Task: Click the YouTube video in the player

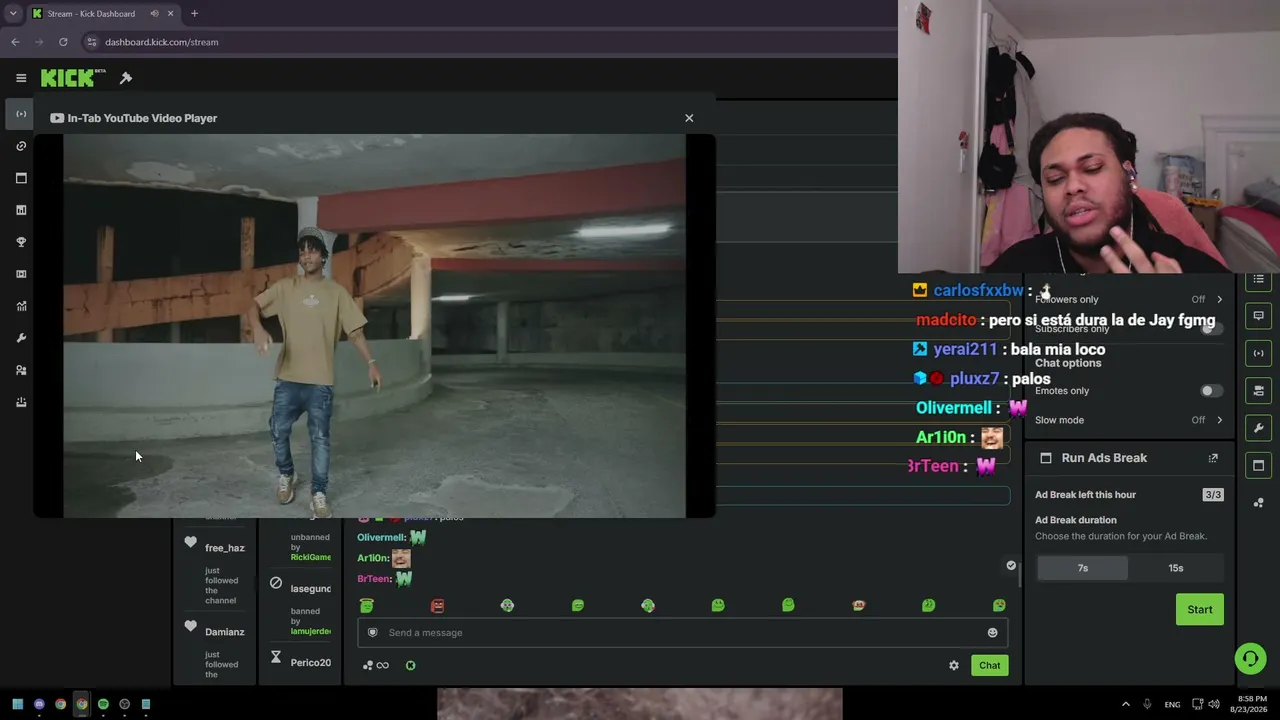Action: (x=374, y=326)
